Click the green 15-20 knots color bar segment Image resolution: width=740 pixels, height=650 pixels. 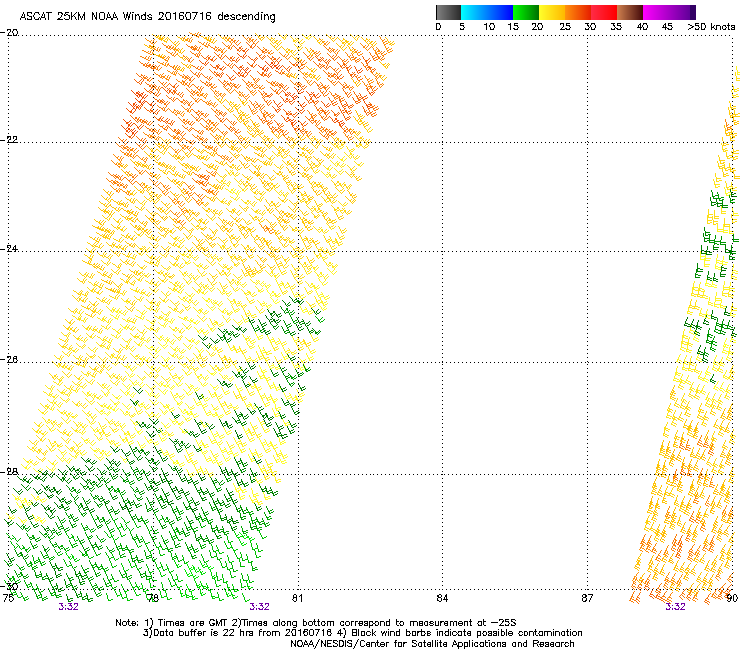coord(526,12)
